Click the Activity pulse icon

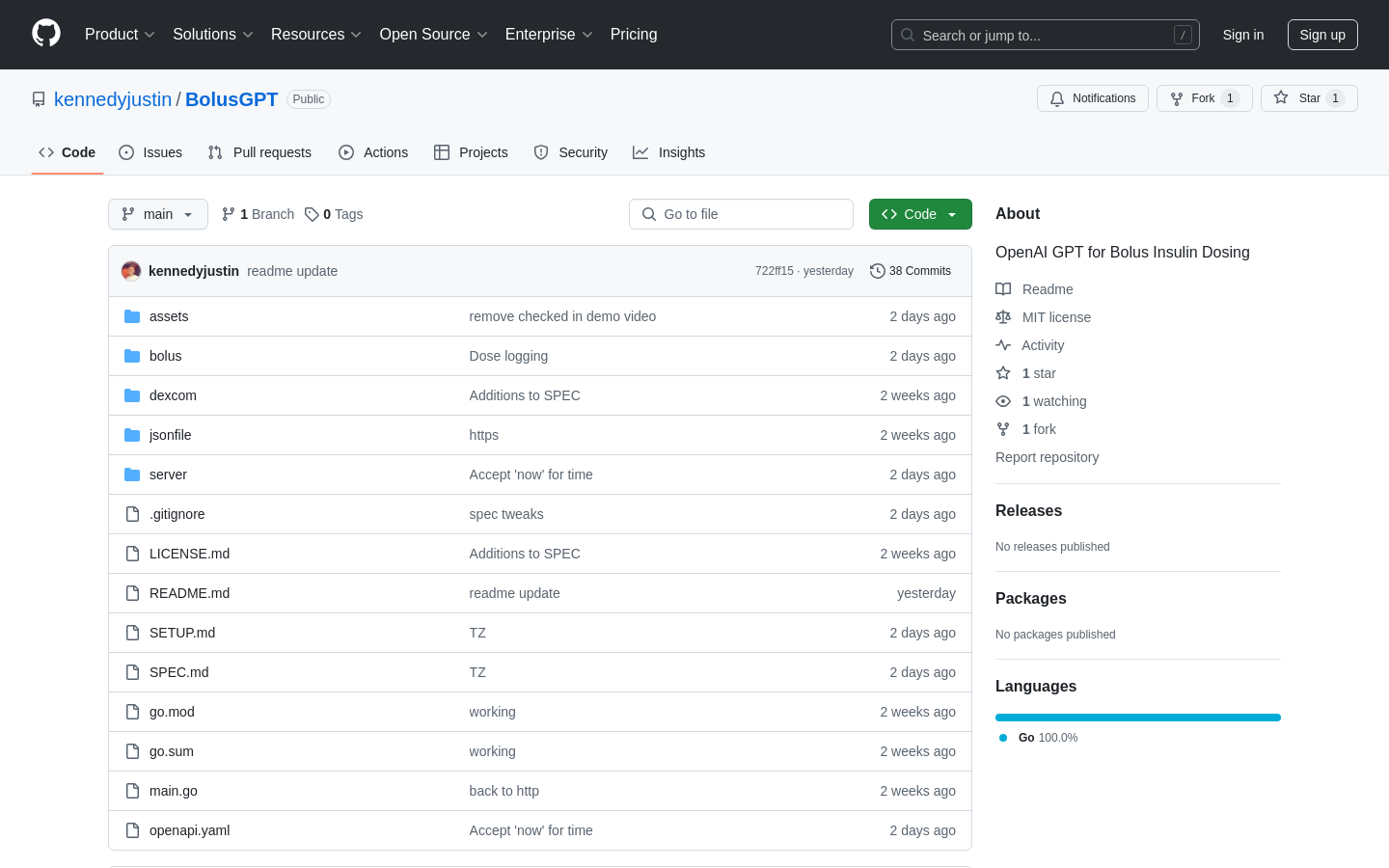[x=1003, y=345]
